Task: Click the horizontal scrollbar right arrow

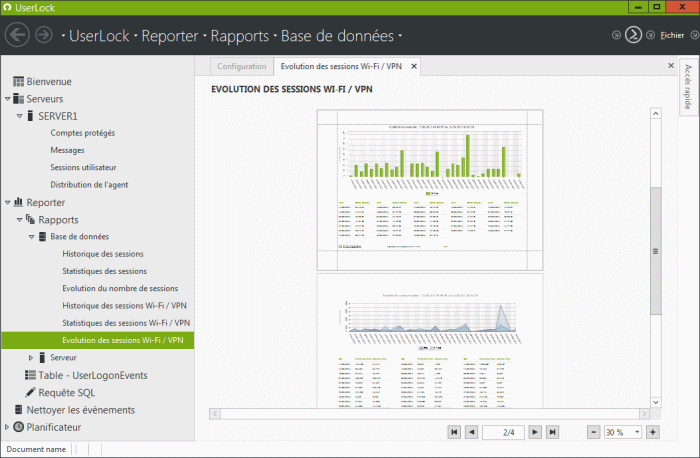Action: (x=644, y=414)
